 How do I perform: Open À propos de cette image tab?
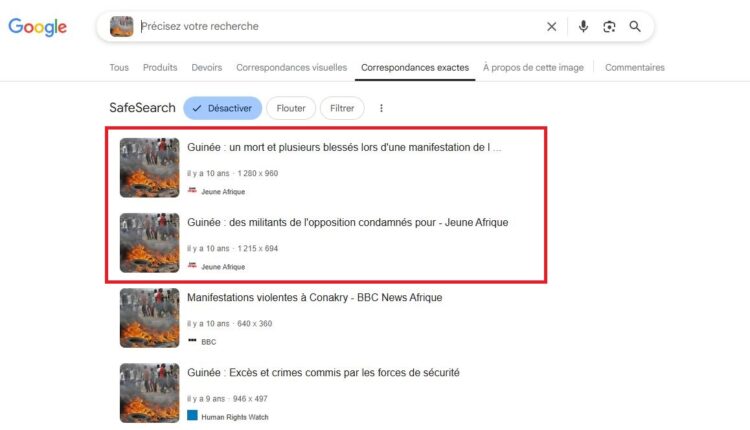pyautogui.click(x=533, y=67)
